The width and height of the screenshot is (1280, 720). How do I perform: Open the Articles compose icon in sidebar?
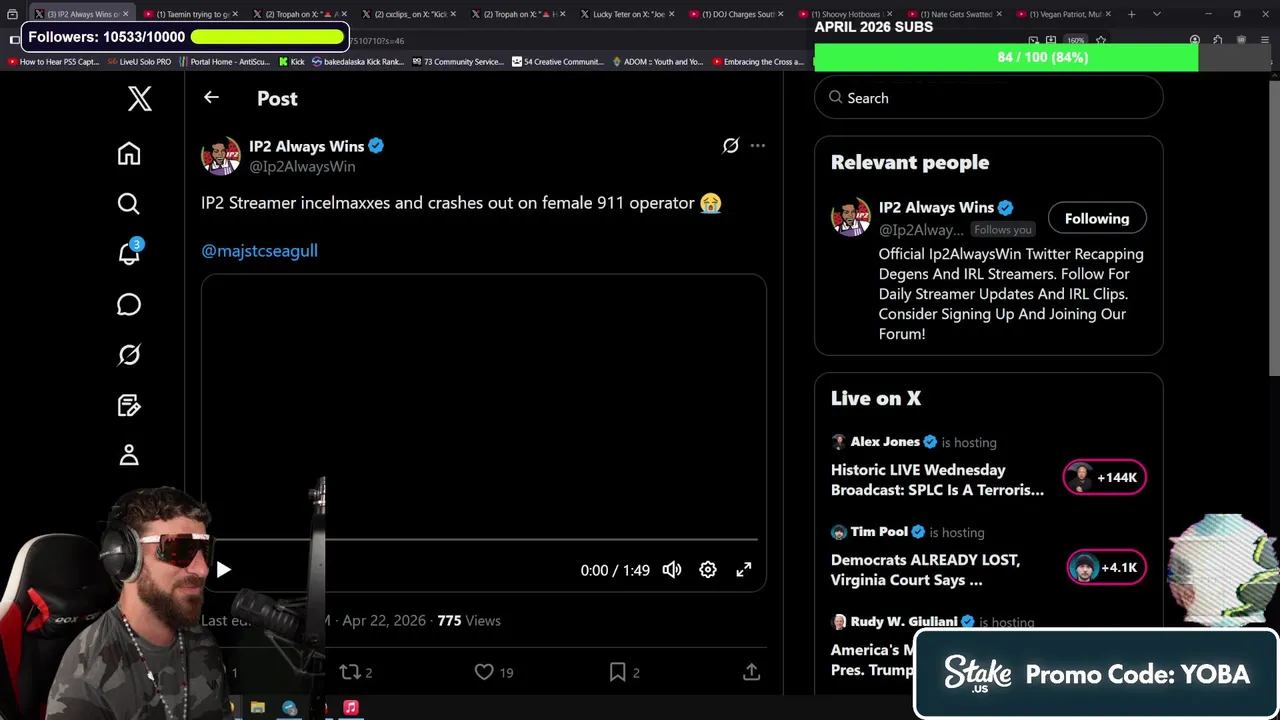[x=129, y=405]
